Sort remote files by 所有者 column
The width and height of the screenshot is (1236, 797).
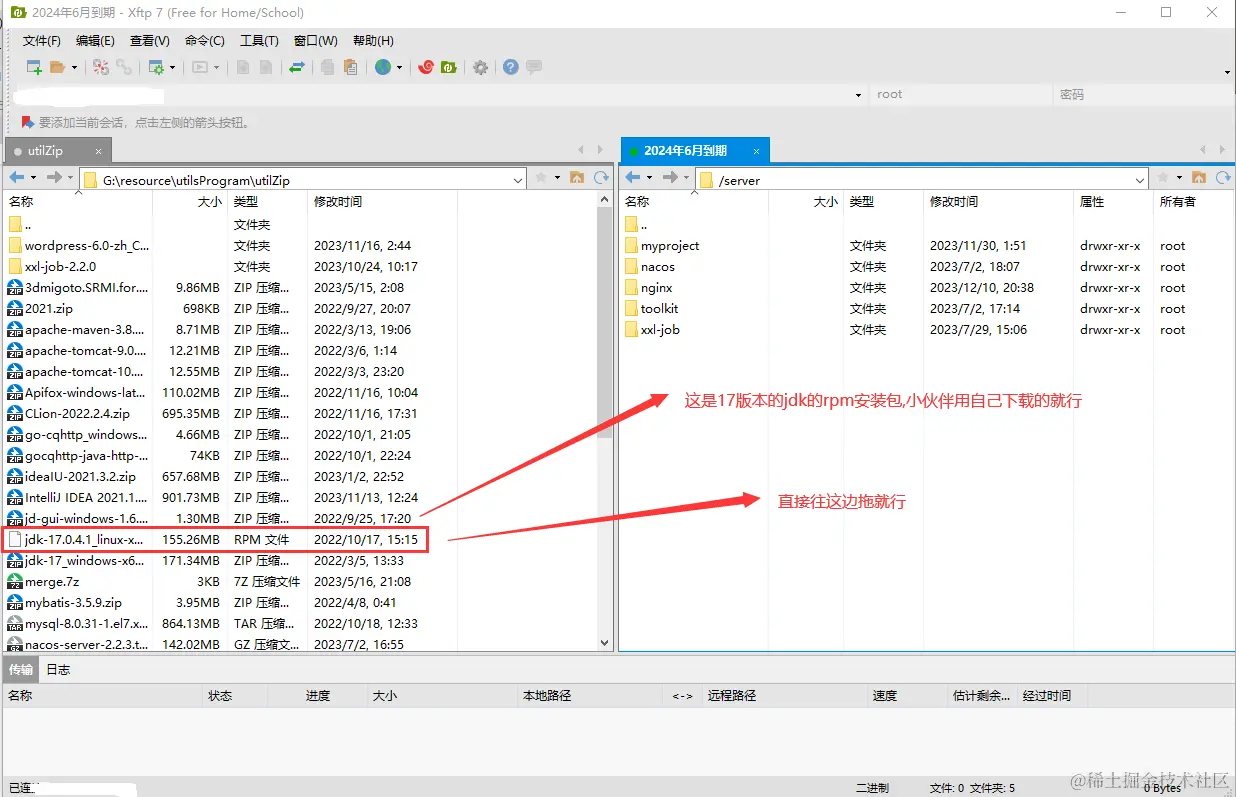click(x=1192, y=202)
